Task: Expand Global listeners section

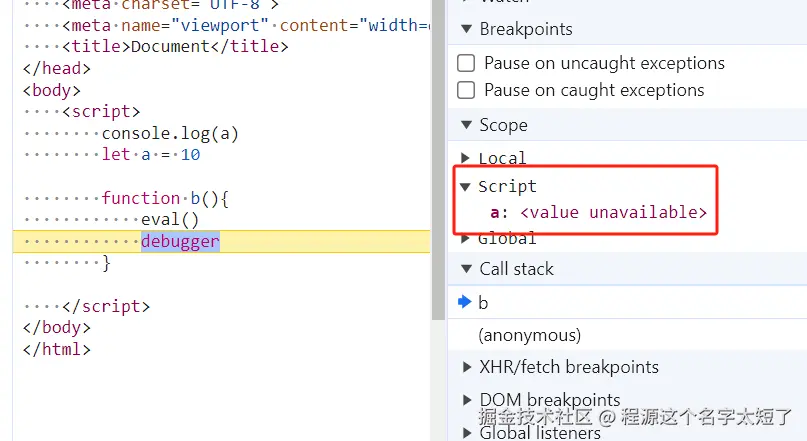Action: click(467, 432)
